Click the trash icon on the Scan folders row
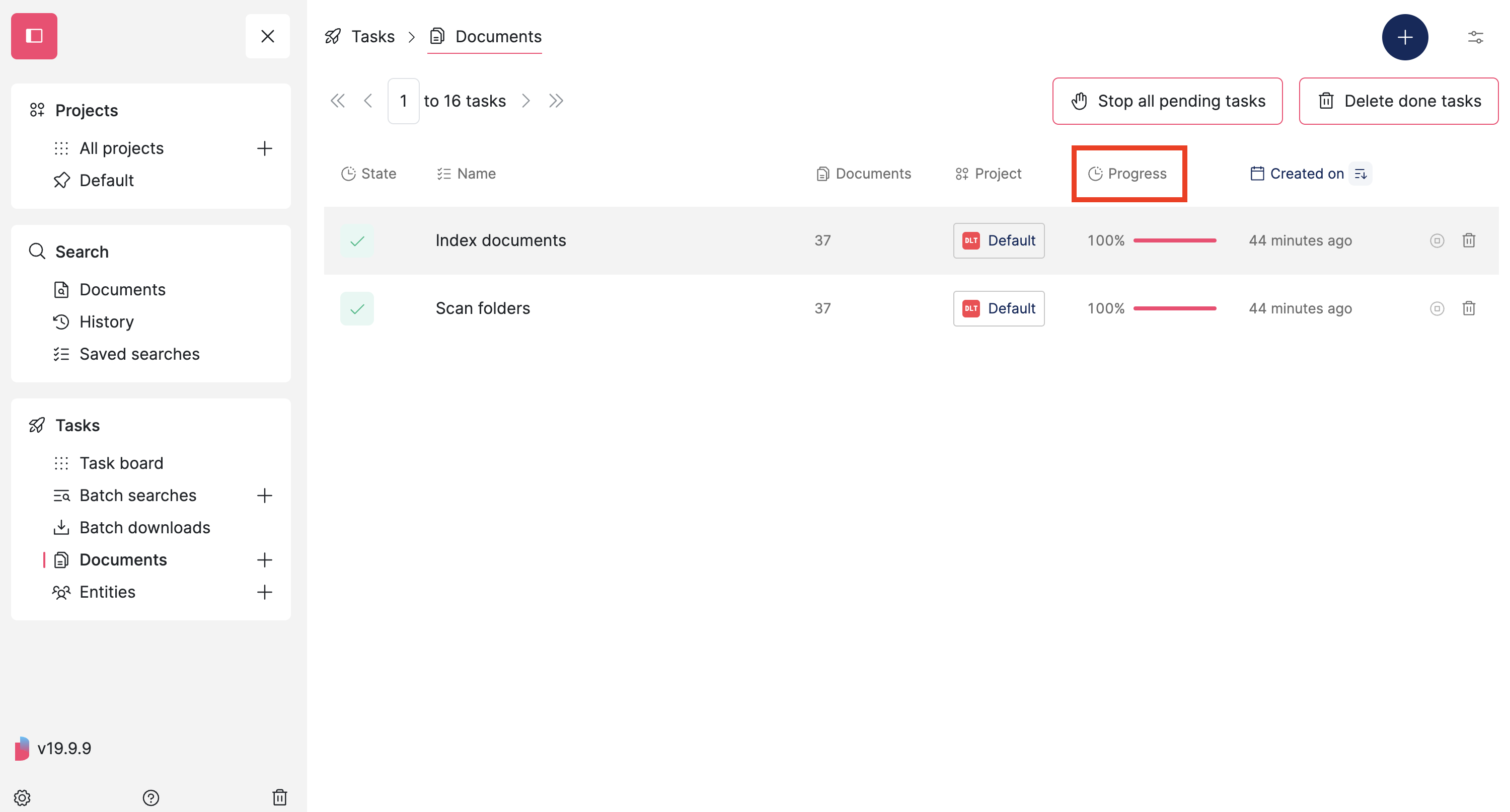This screenshot has width=1510, height=812. pyautogui.click(x=1469, y=308)
